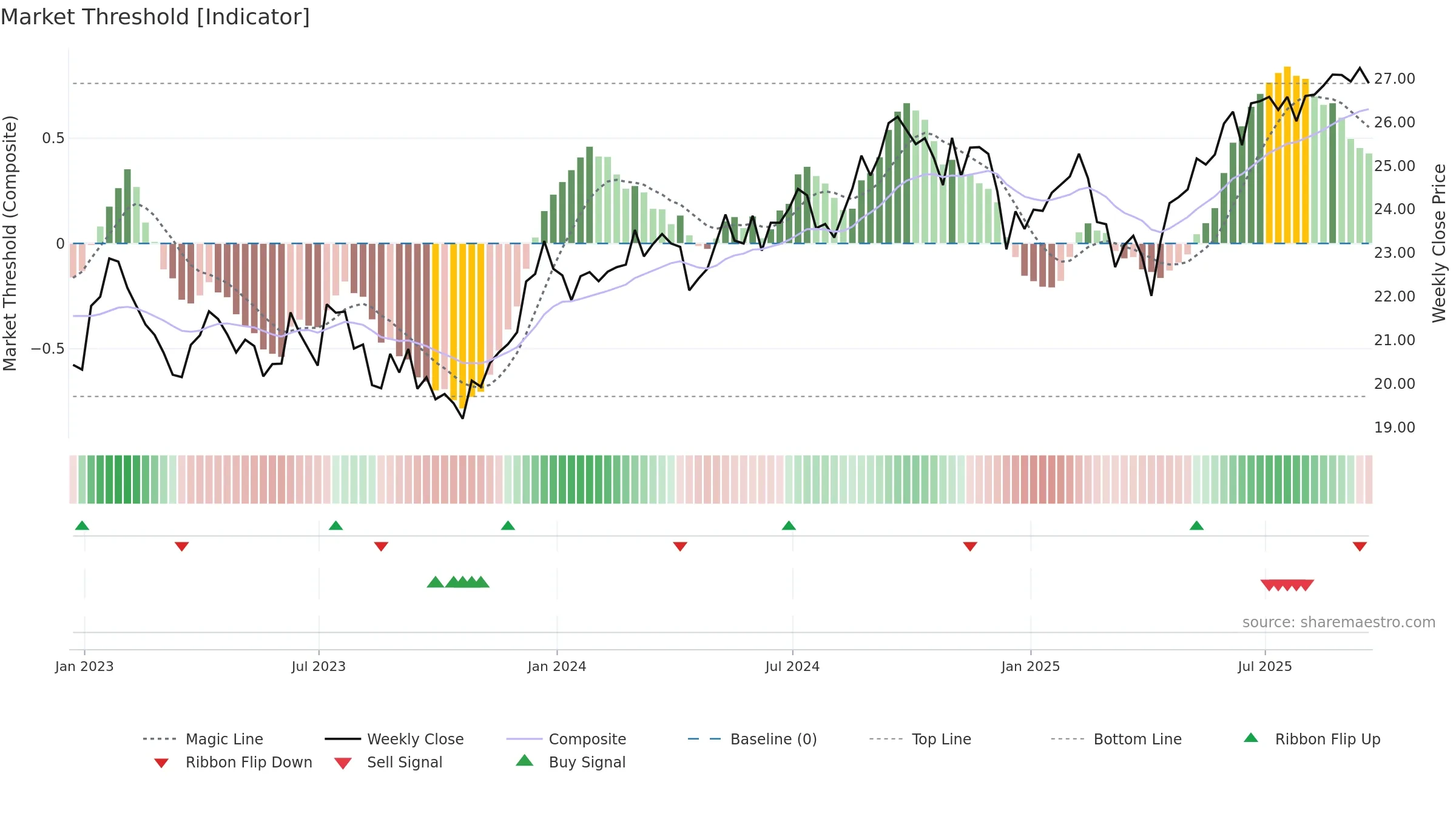Screen dimensions: 1456x819
Task: Click the last green Buy Signal triangle in the cluster
Action: (481, 582)
